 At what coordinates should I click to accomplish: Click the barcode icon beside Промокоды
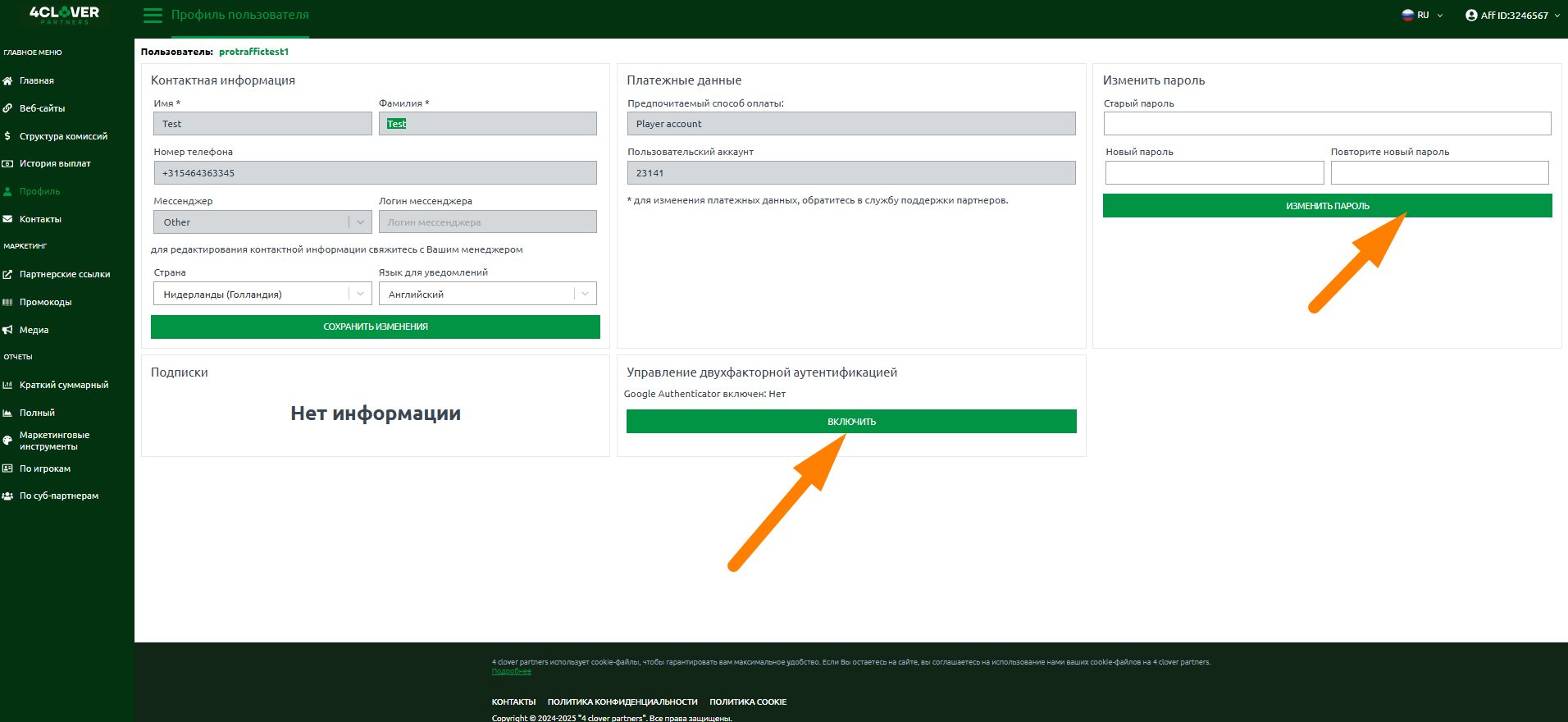click(x=7, y=302)
